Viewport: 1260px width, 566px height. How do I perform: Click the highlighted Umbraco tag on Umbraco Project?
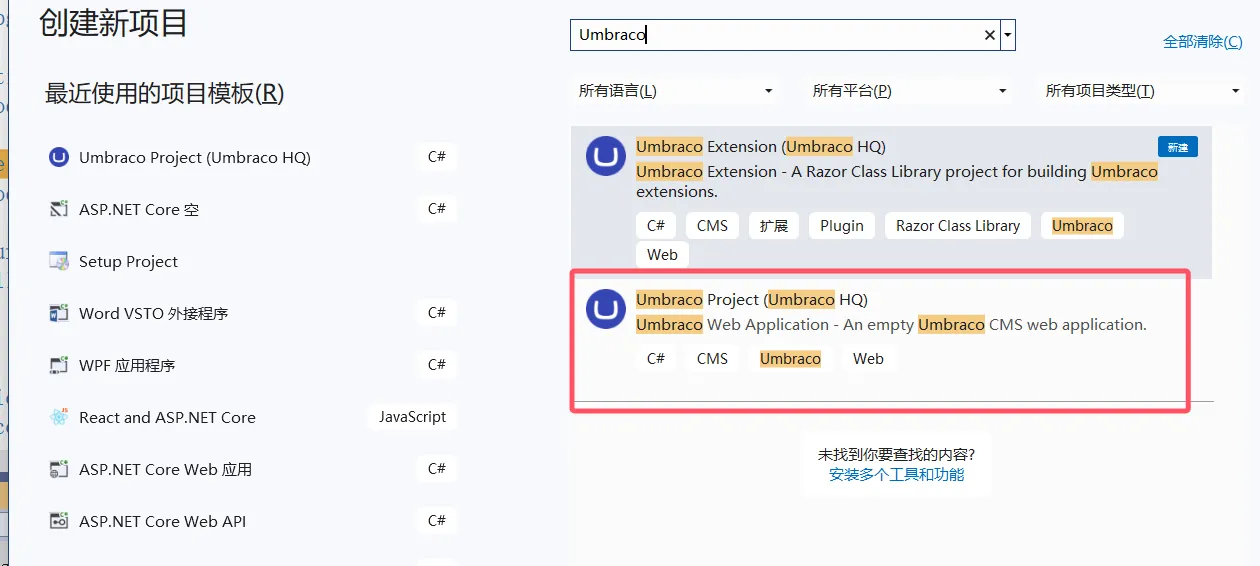tap(790, 359)
